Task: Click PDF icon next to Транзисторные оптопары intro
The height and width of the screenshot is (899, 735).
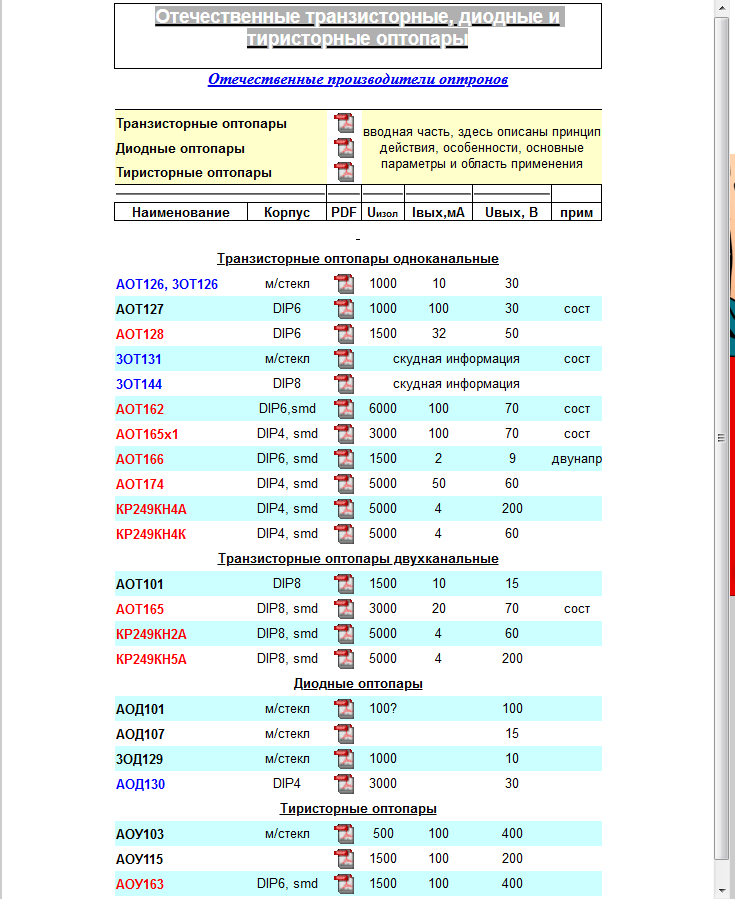Action: 344,124
